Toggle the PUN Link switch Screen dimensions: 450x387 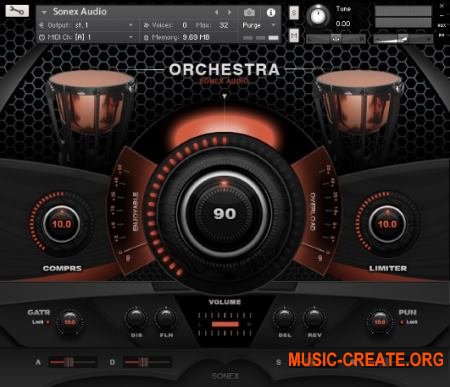(402, 322)
